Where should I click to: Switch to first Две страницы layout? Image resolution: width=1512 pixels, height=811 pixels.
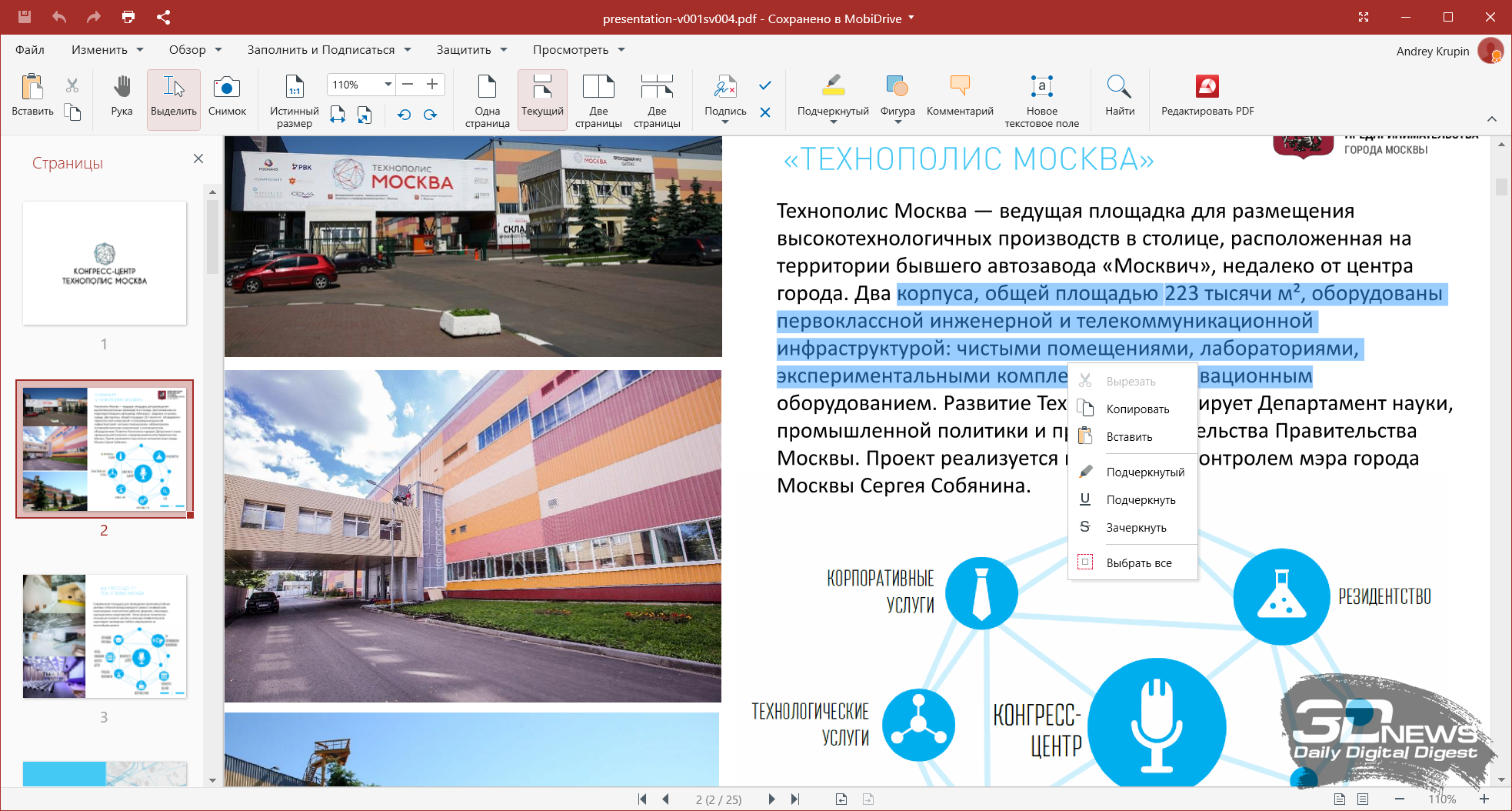598,101
